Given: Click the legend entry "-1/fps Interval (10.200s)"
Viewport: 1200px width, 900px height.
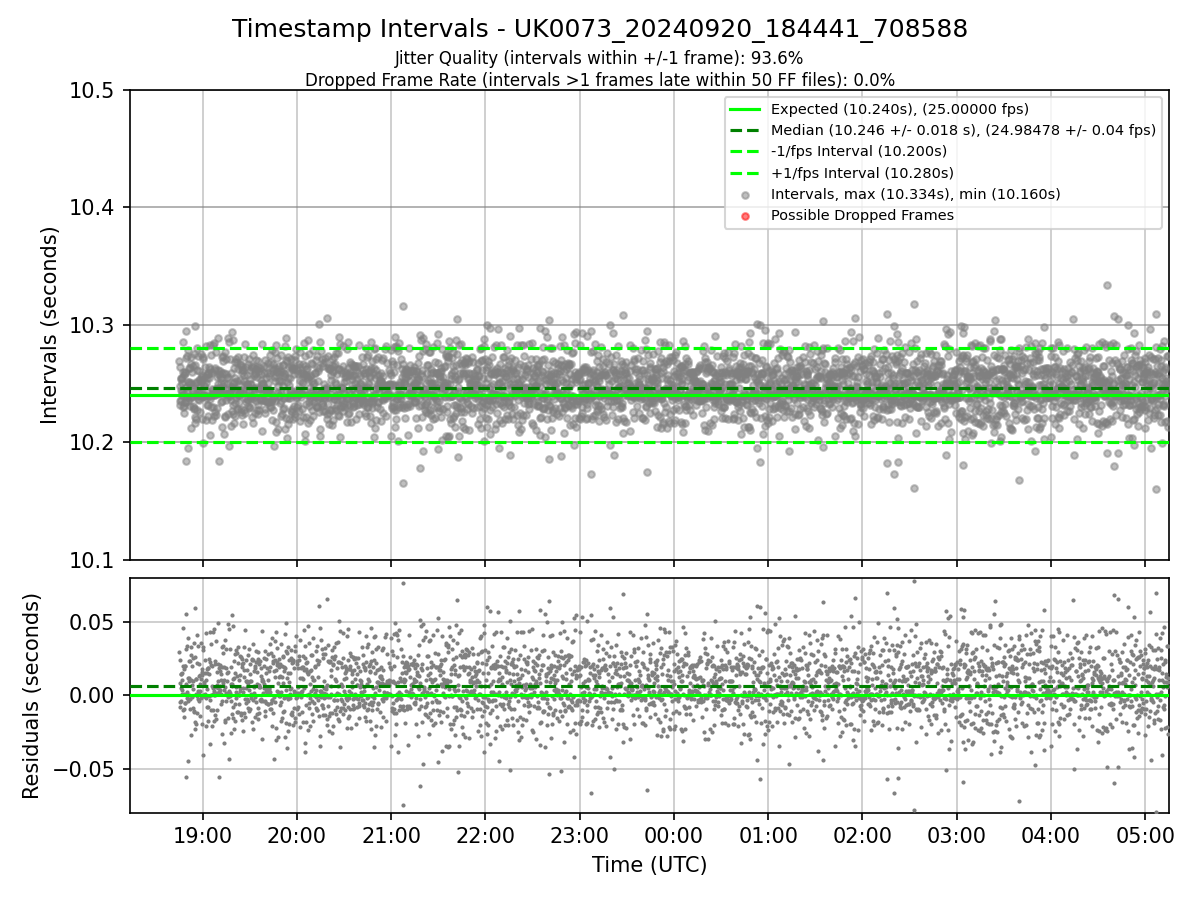Looking at the screenshot, I should point(859,151).
